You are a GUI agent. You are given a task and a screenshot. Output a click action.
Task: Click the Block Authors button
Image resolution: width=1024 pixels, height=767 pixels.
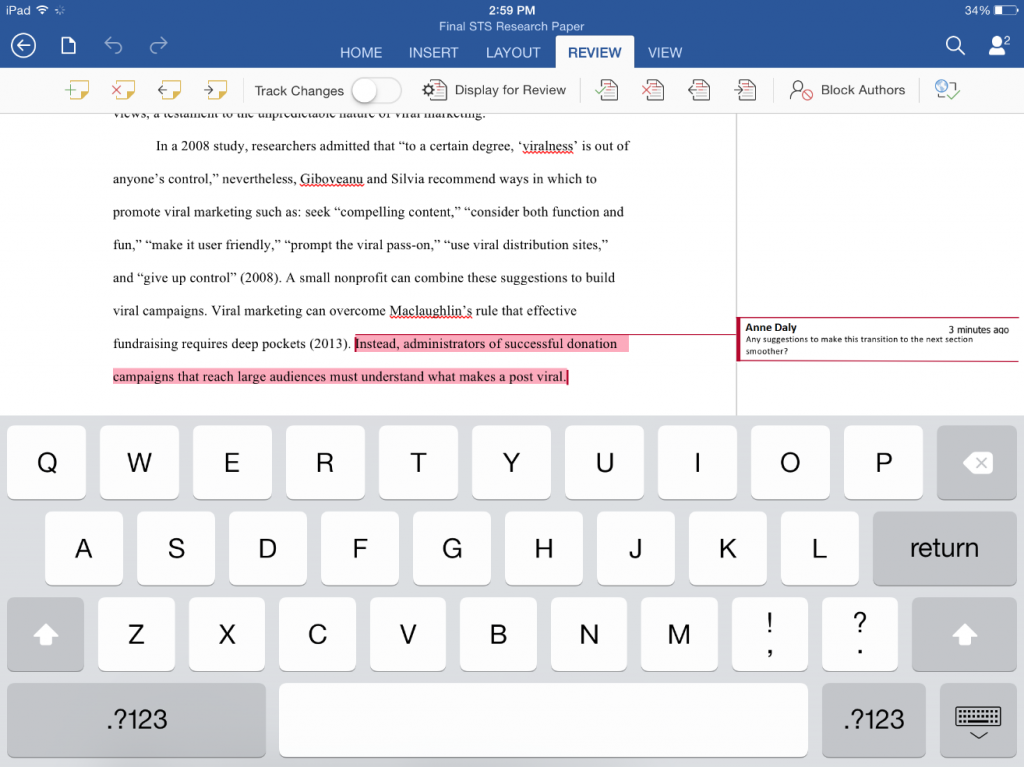click(847, 89)
